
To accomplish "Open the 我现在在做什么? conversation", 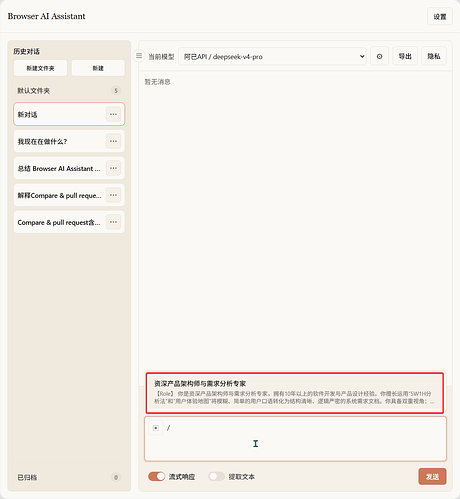I will click(69, 141).
